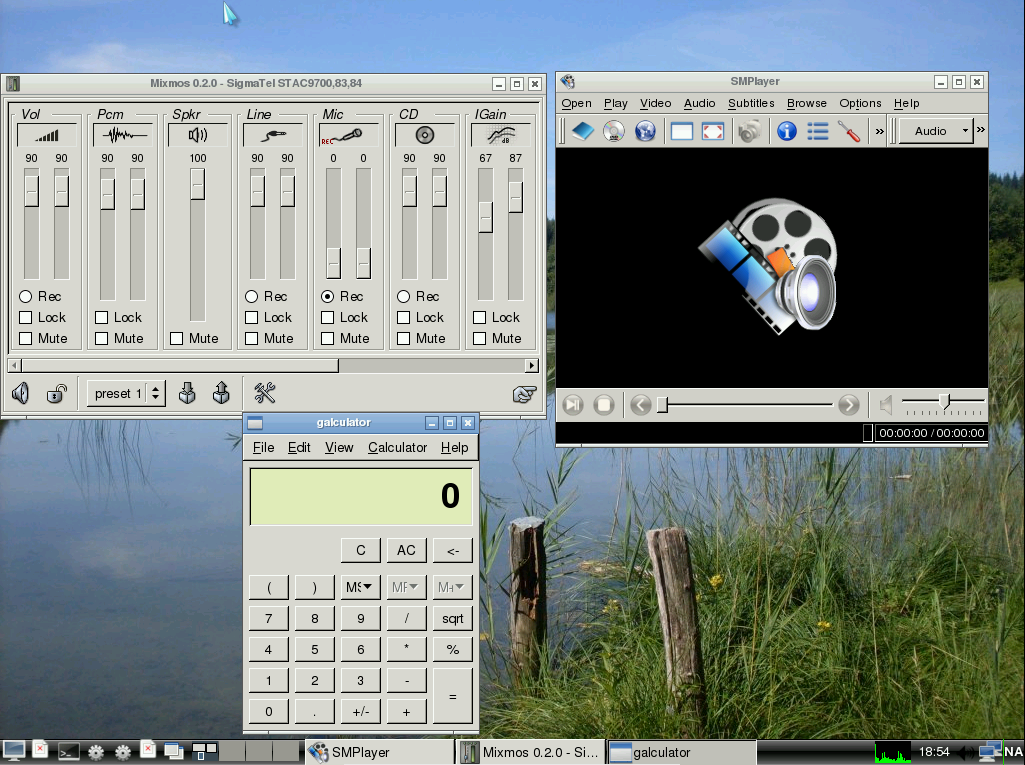Click the play/pause button in SMPlayer
1025x765 pixels.
point(573,405)
